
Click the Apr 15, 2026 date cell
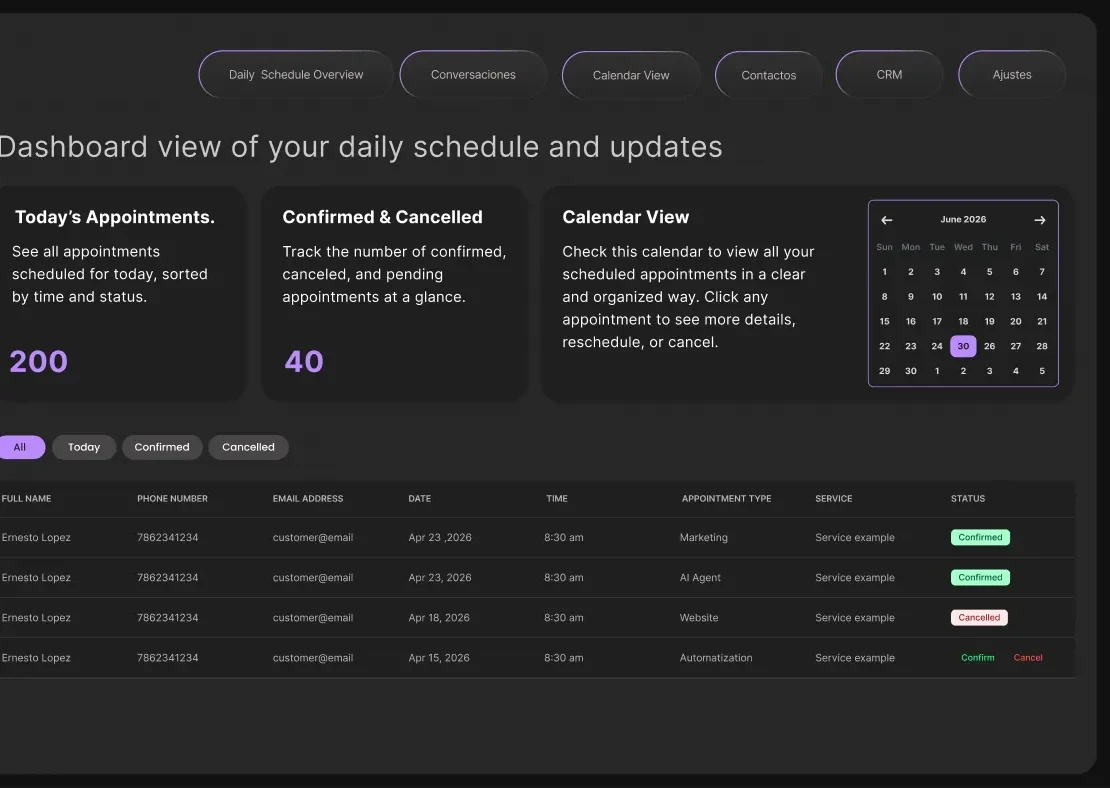coord(439,658)
